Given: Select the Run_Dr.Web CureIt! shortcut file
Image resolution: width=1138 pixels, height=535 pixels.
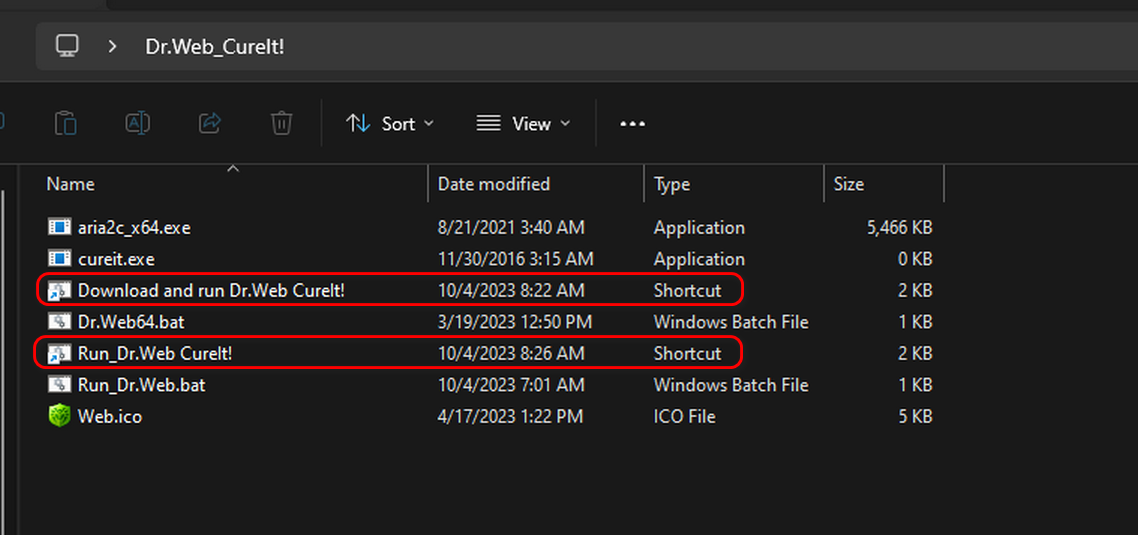Looking at the screenshot, I should 155,353.
